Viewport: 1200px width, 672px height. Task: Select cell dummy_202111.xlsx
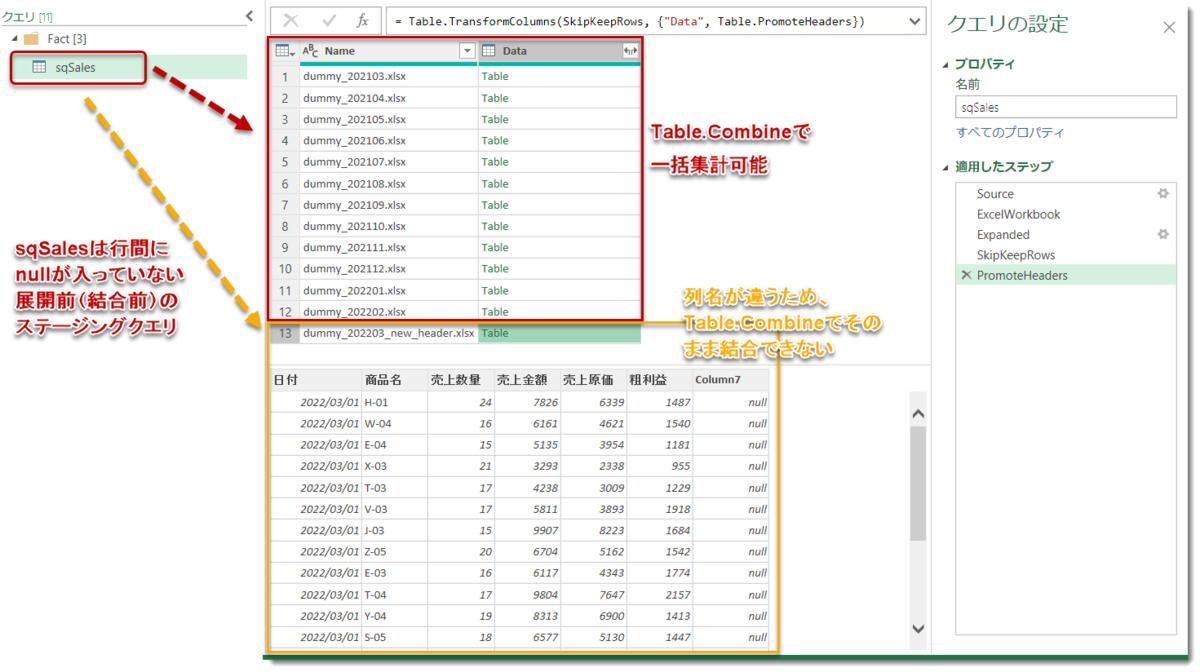coord(388,247)
